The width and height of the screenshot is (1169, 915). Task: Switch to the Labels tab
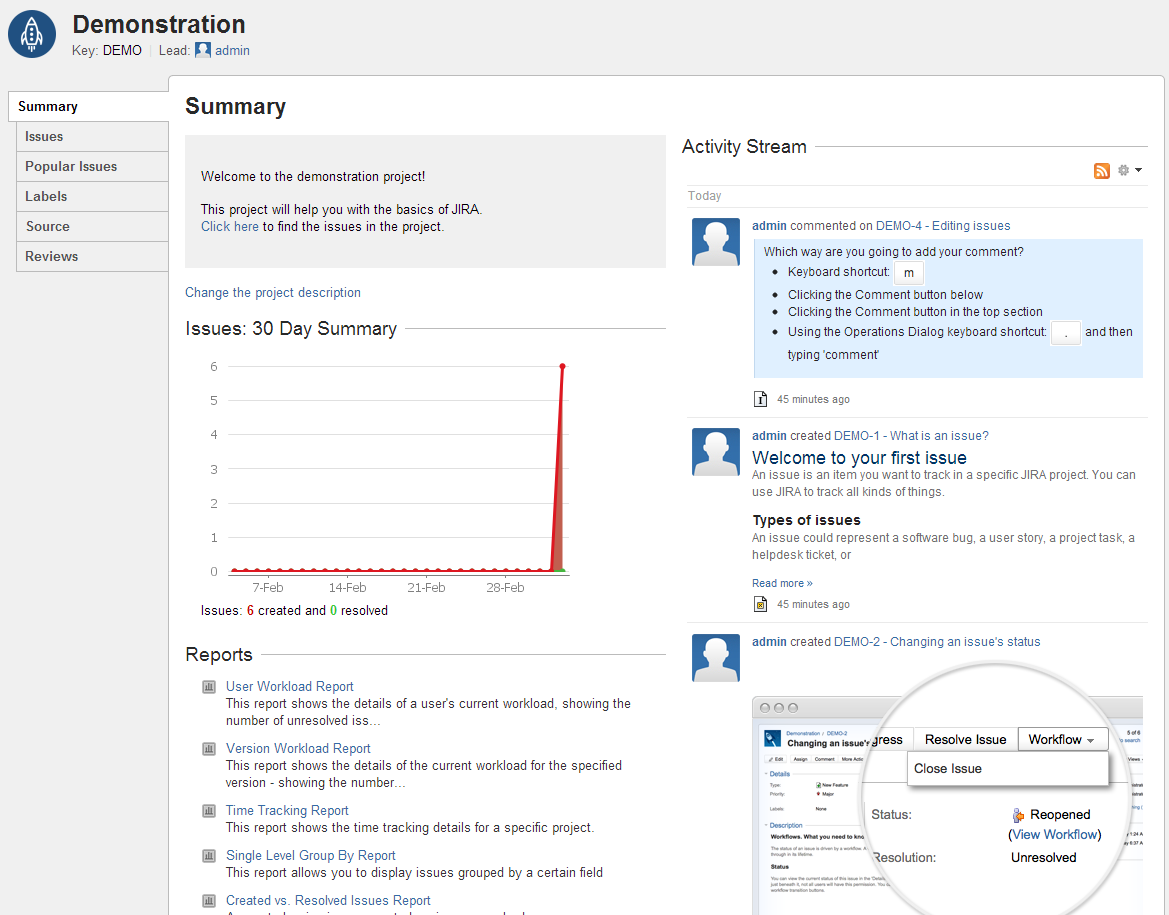92,196
